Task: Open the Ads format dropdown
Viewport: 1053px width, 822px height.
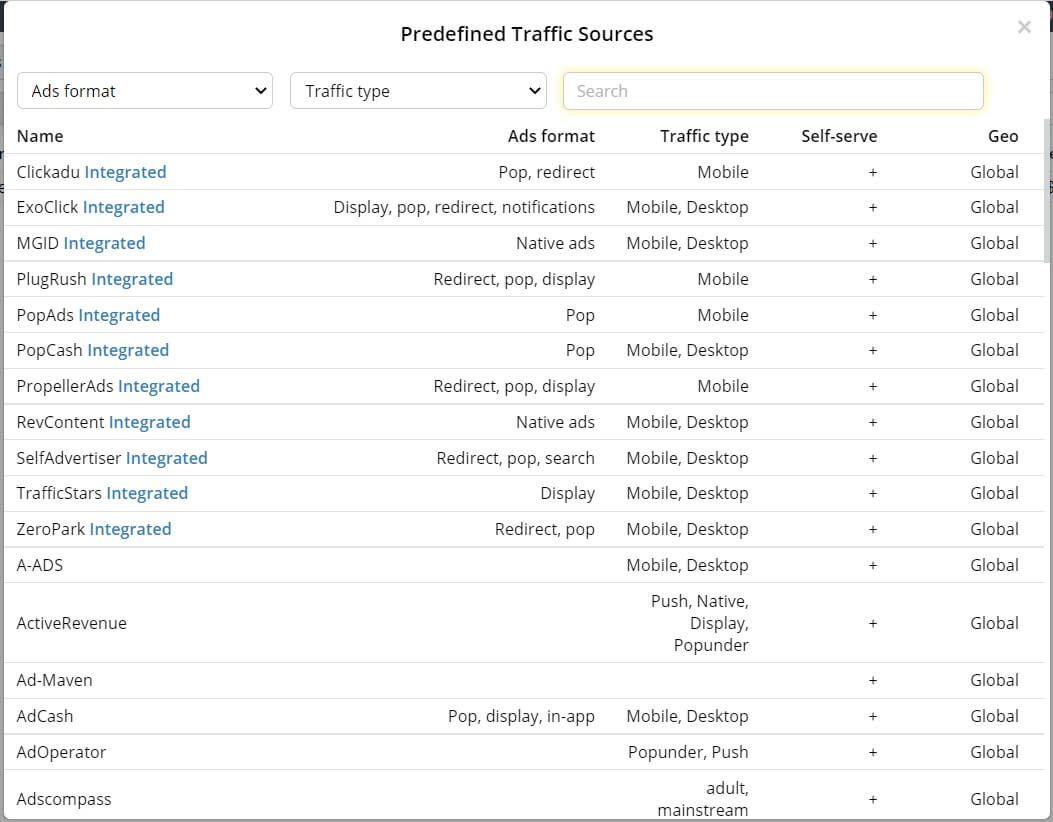Action: coord(145,91)
